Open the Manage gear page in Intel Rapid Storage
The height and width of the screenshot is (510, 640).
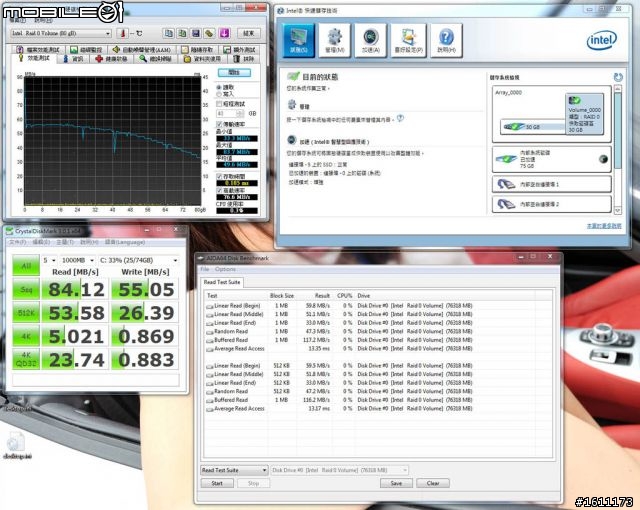(334, 40)
